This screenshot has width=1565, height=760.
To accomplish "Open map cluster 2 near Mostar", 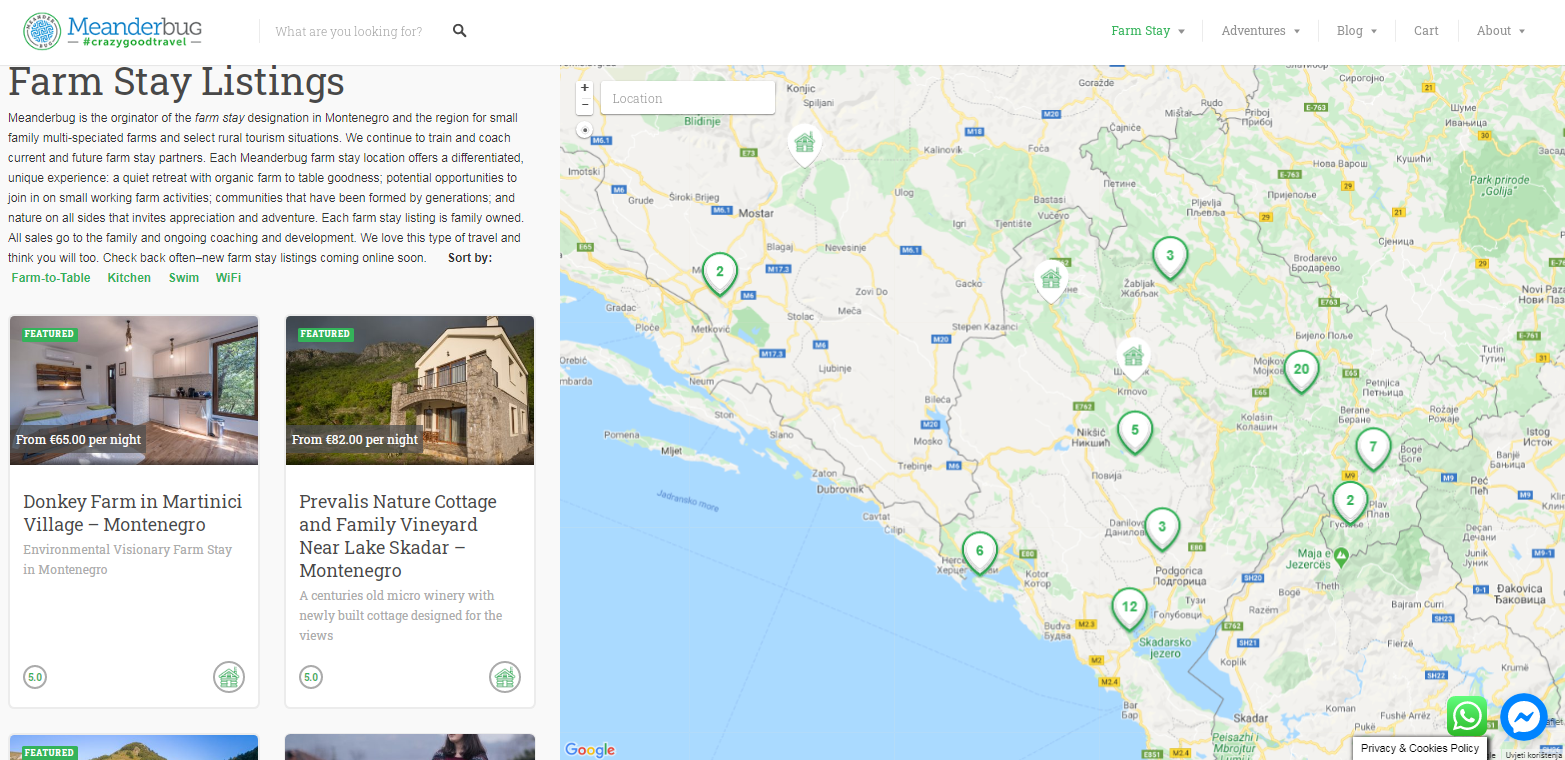I will (720, 273).
